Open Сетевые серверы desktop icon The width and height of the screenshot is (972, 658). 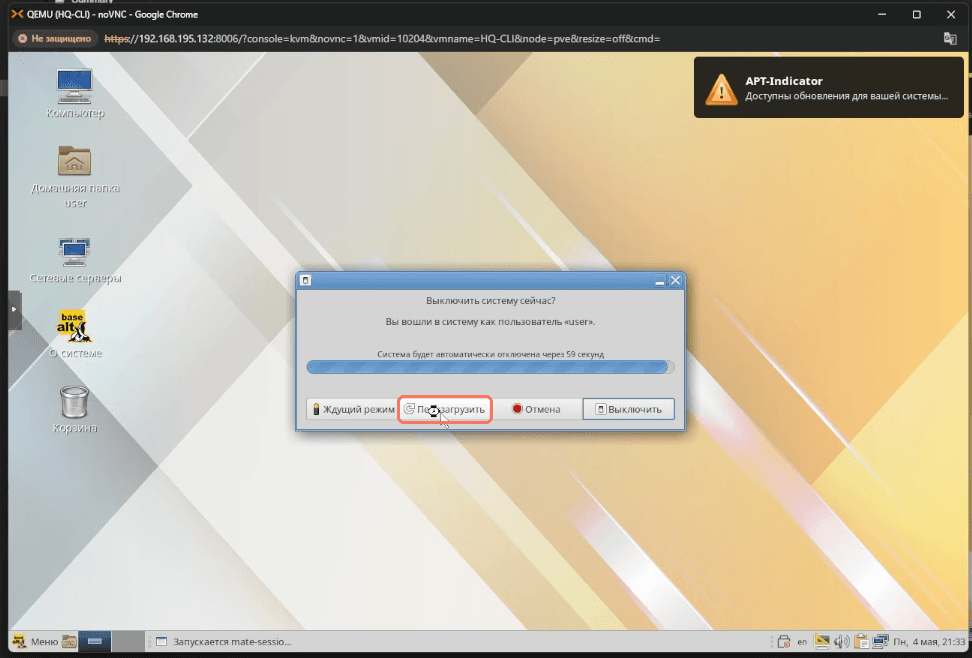[75, 260]
